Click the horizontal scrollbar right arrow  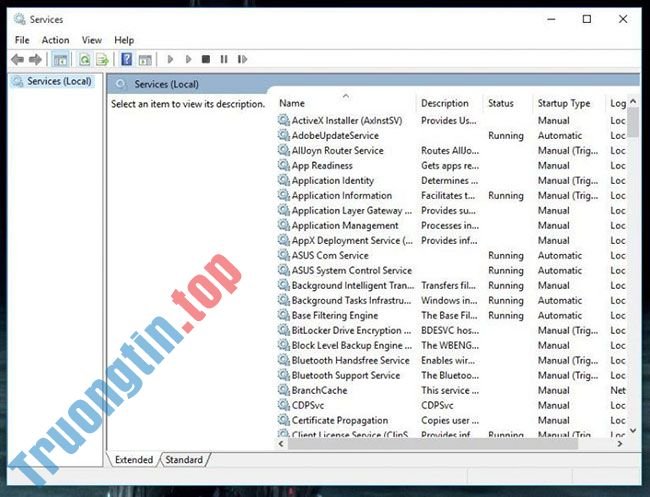coord(620,444)
